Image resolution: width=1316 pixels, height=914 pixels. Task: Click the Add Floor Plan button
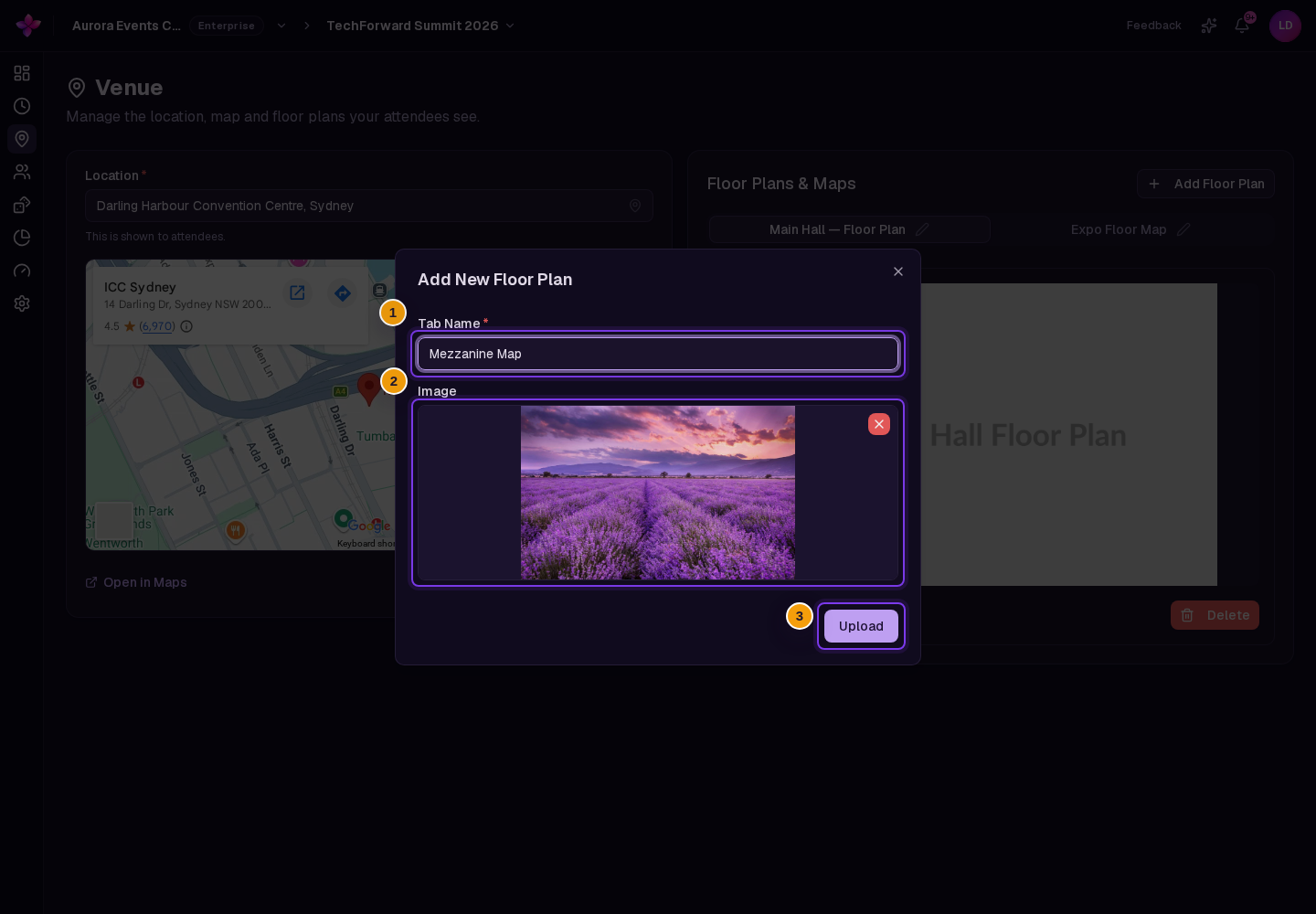click(1205, 184)
